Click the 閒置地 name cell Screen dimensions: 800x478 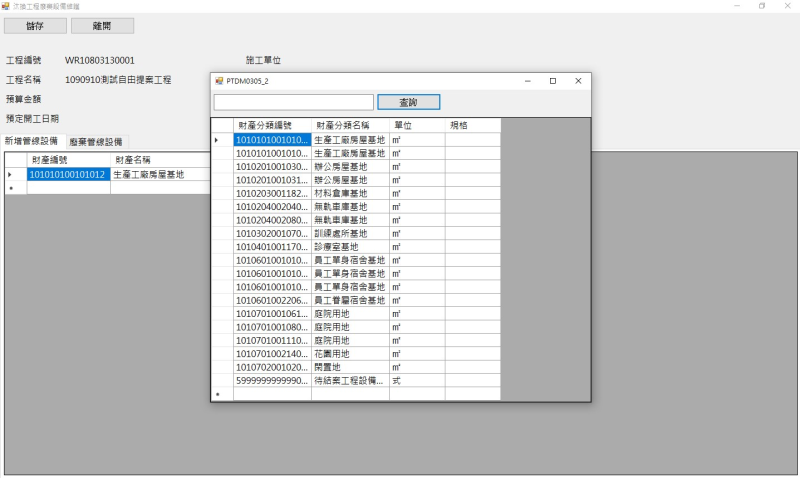click(x=350, y=367)
